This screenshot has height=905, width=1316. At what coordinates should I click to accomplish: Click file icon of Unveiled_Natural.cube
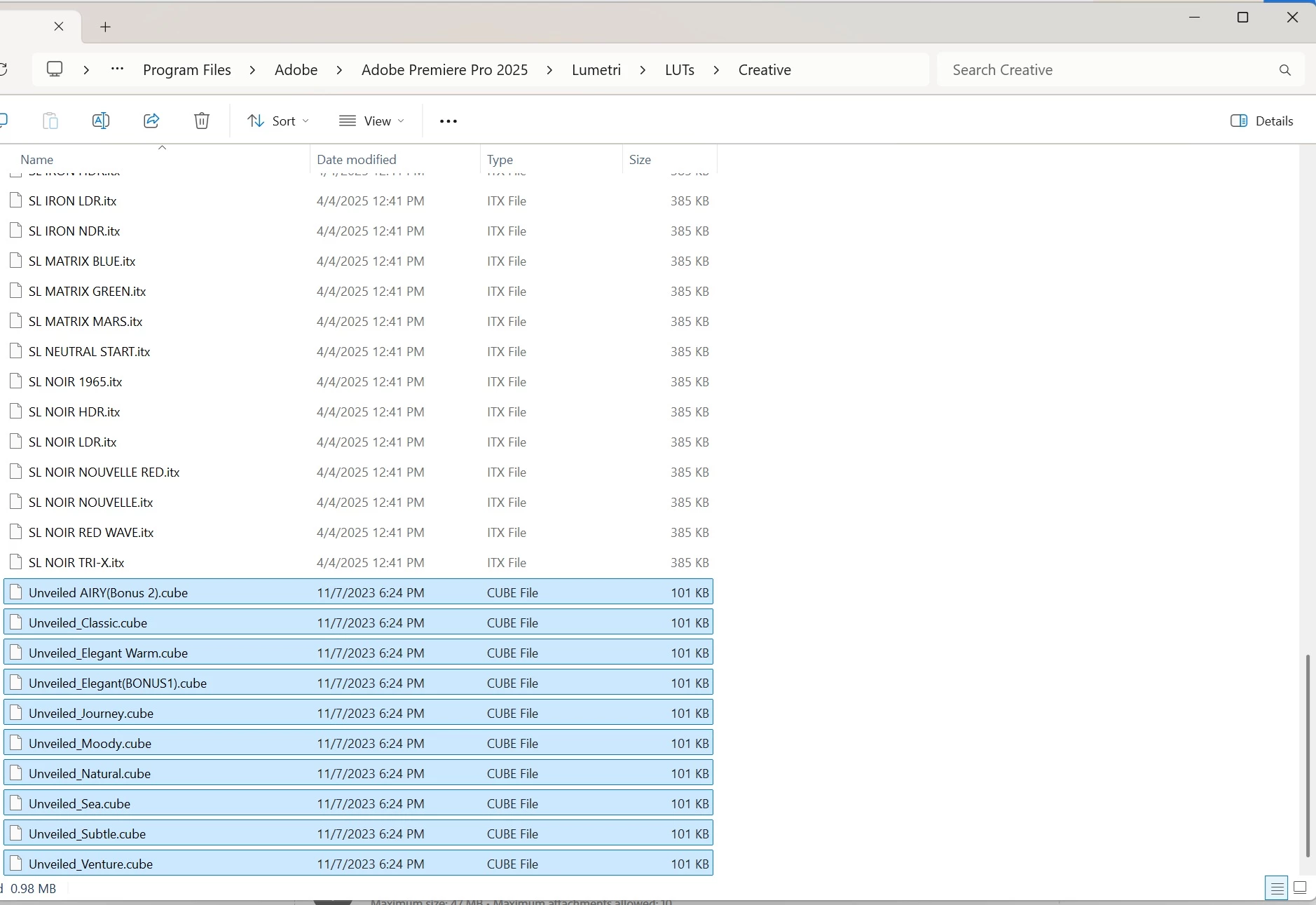[15, 773]
